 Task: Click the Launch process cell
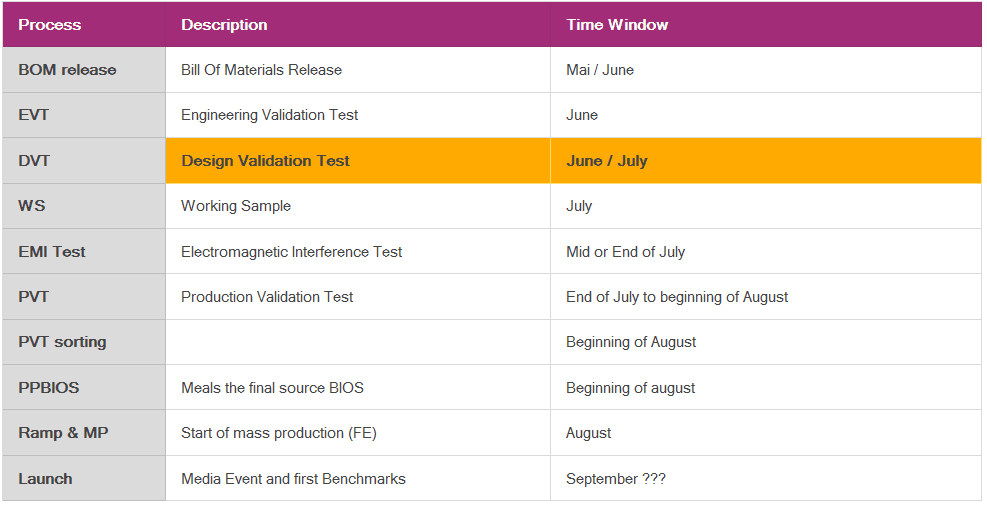[x=45, y=479]
